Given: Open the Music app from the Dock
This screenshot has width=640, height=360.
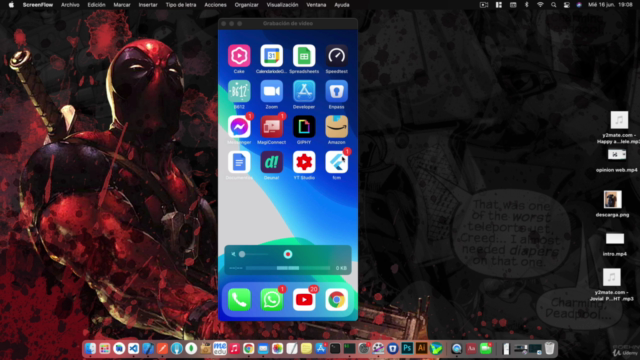Looking at the screenshot, I should [234, 349].
